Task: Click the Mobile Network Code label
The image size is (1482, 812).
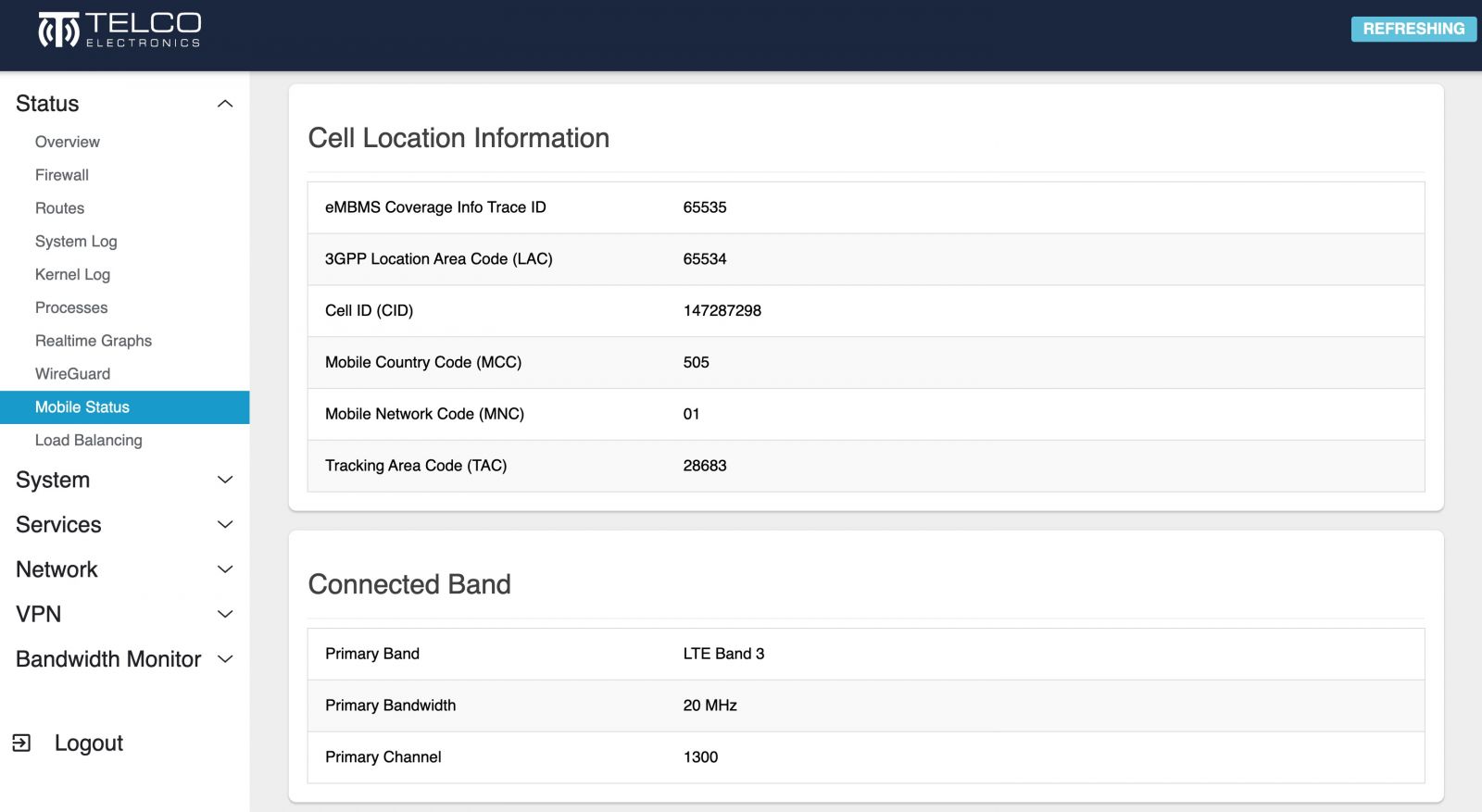Action: (424, 414)
